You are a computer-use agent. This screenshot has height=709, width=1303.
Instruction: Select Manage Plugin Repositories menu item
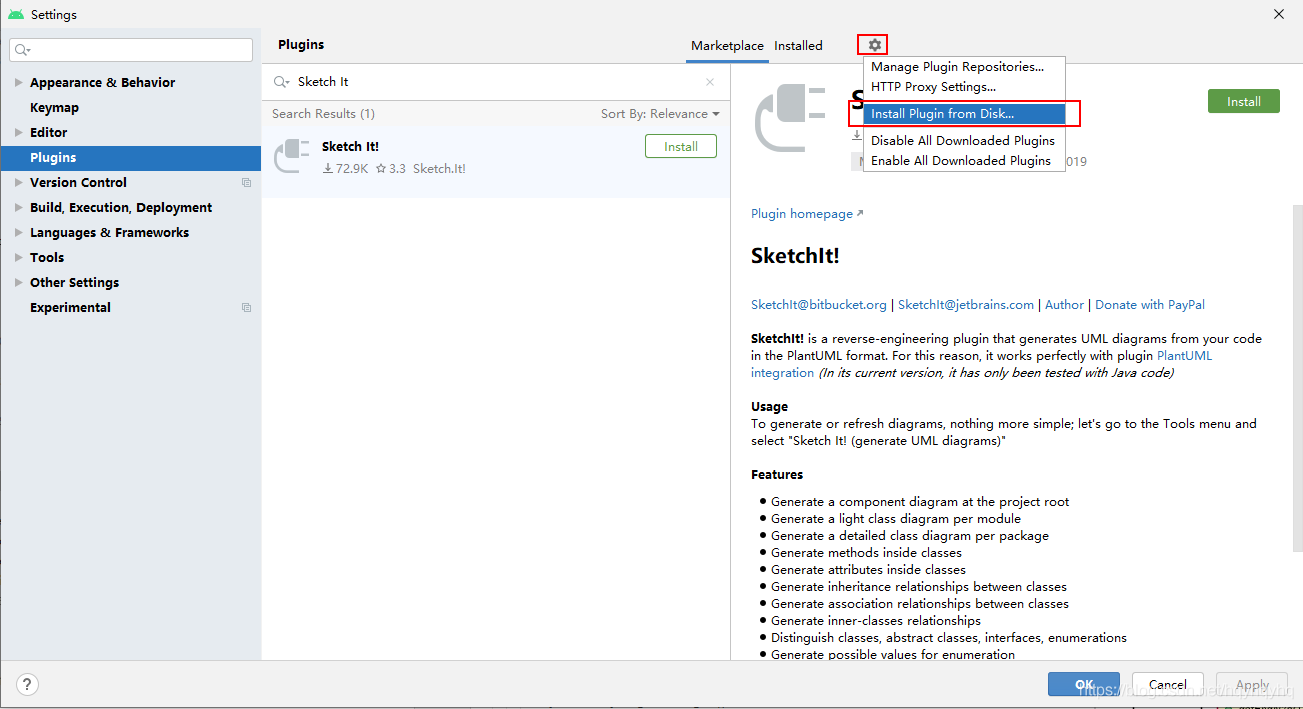(964, 67)
